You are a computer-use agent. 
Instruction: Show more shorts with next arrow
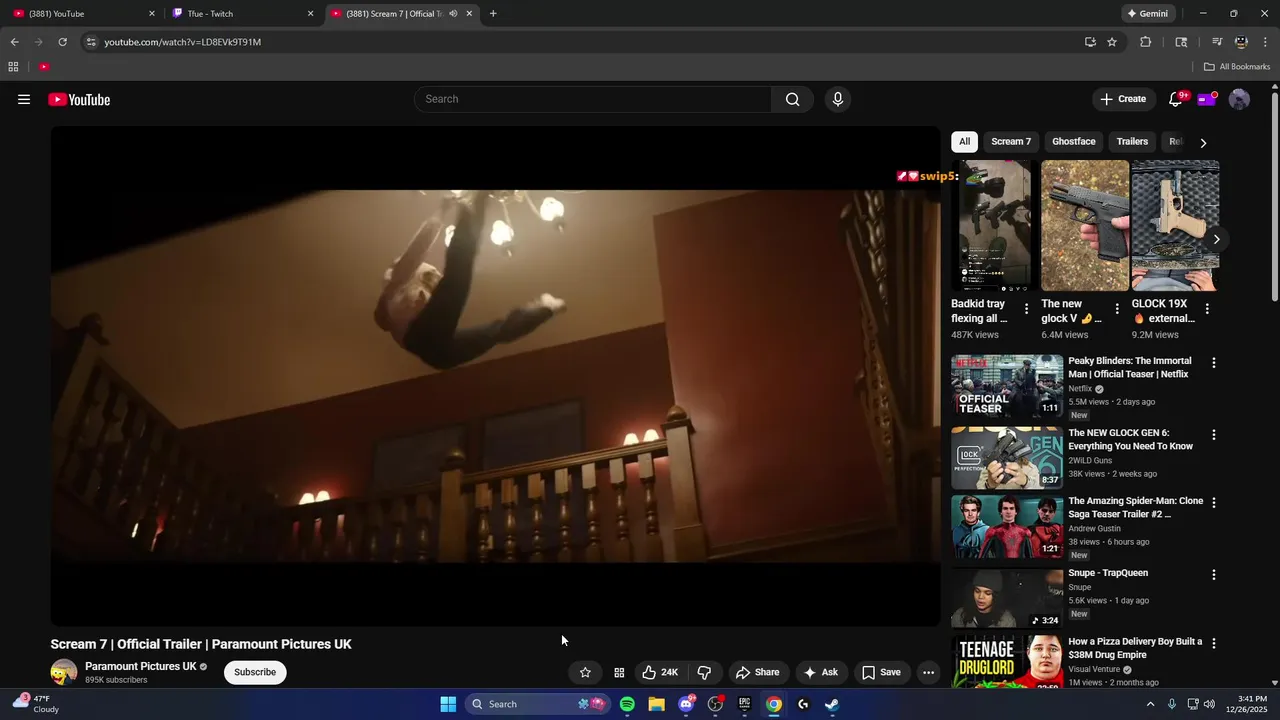1216,239
